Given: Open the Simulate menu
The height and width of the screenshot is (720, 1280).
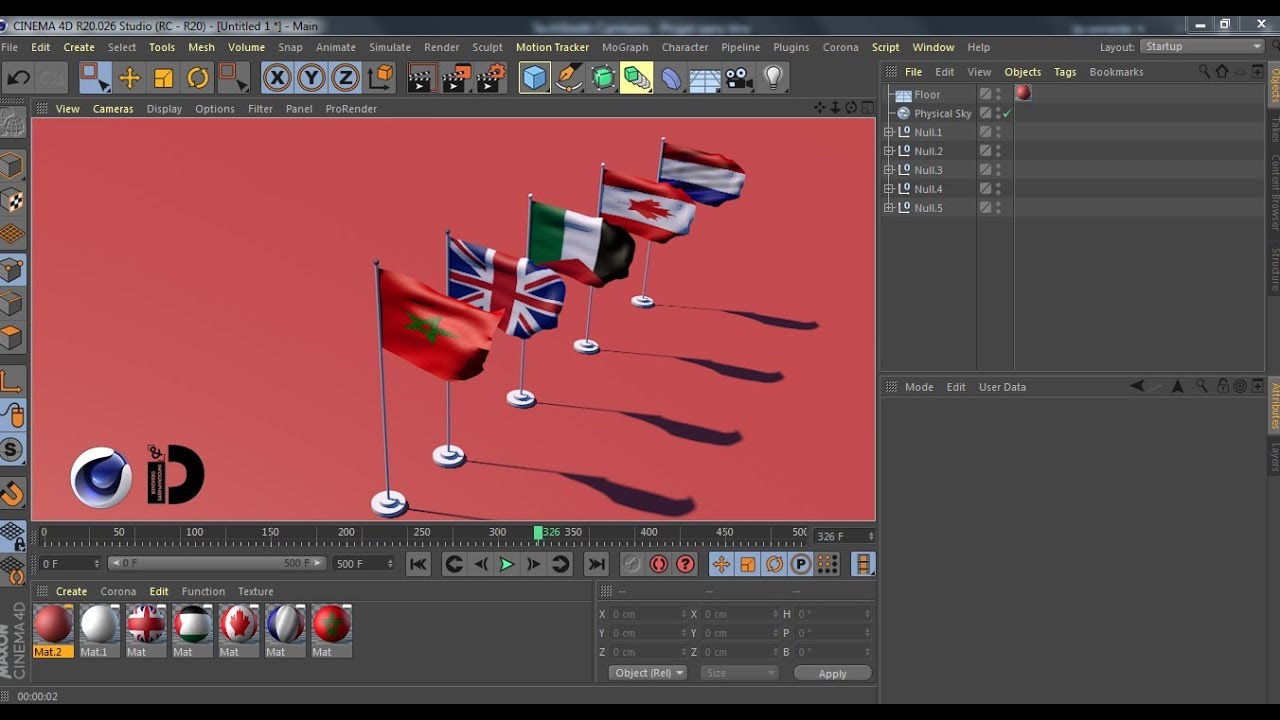Looking at the screenshot, I should click(x=390, y=47).
